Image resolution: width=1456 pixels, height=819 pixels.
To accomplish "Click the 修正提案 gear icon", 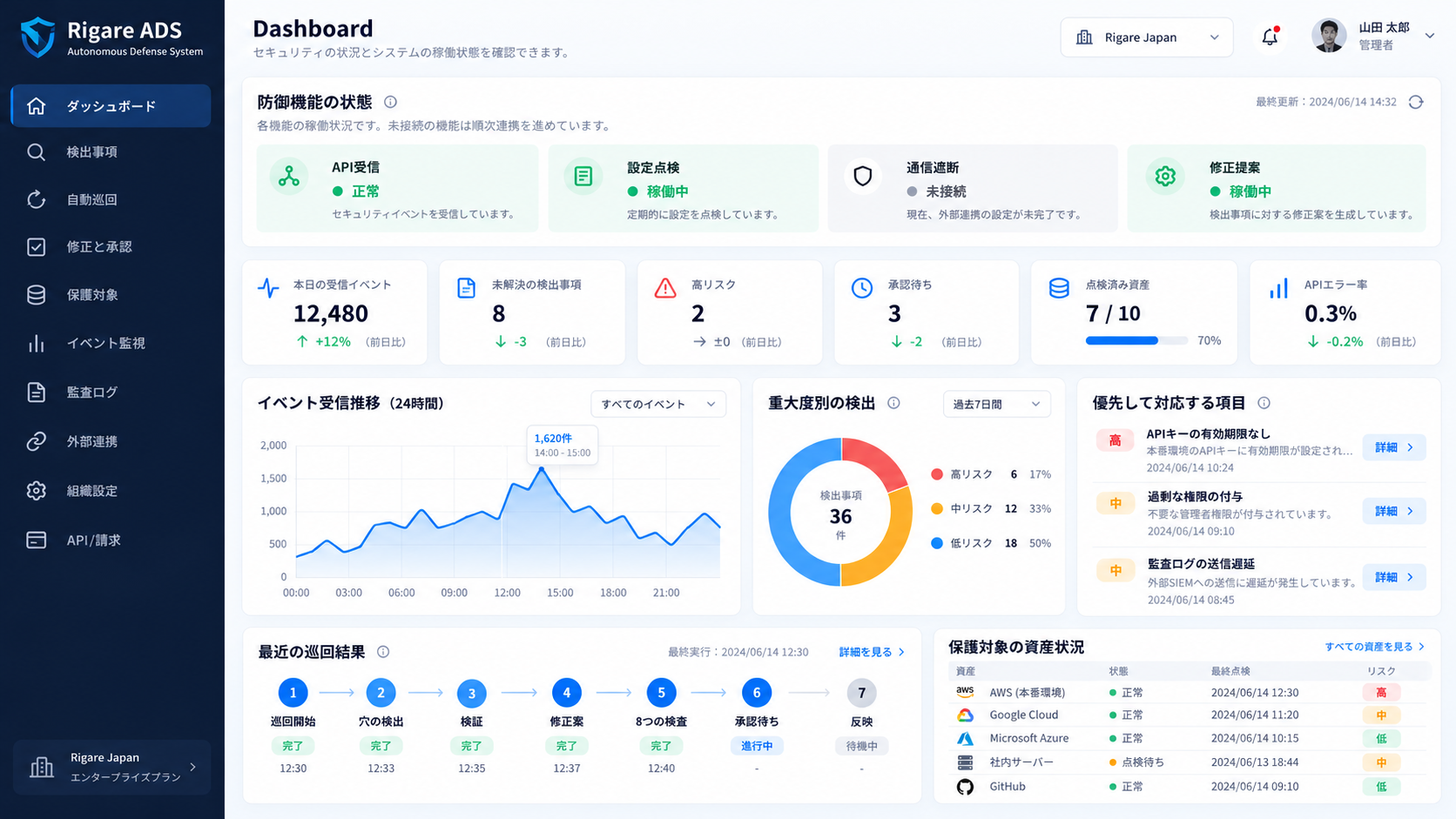I will [1165, 177].
